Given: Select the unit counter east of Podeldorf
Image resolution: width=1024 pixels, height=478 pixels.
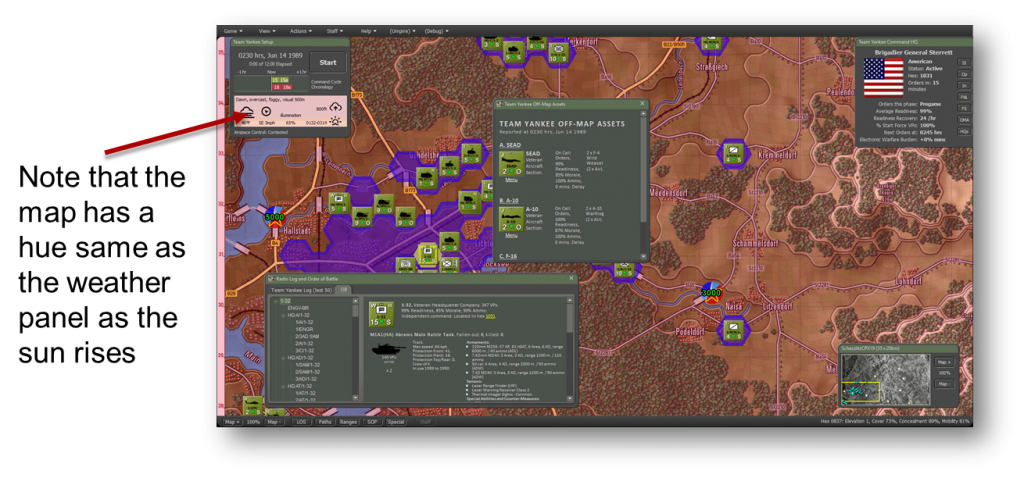Looking at the screenshot, I should pos(733,330).
